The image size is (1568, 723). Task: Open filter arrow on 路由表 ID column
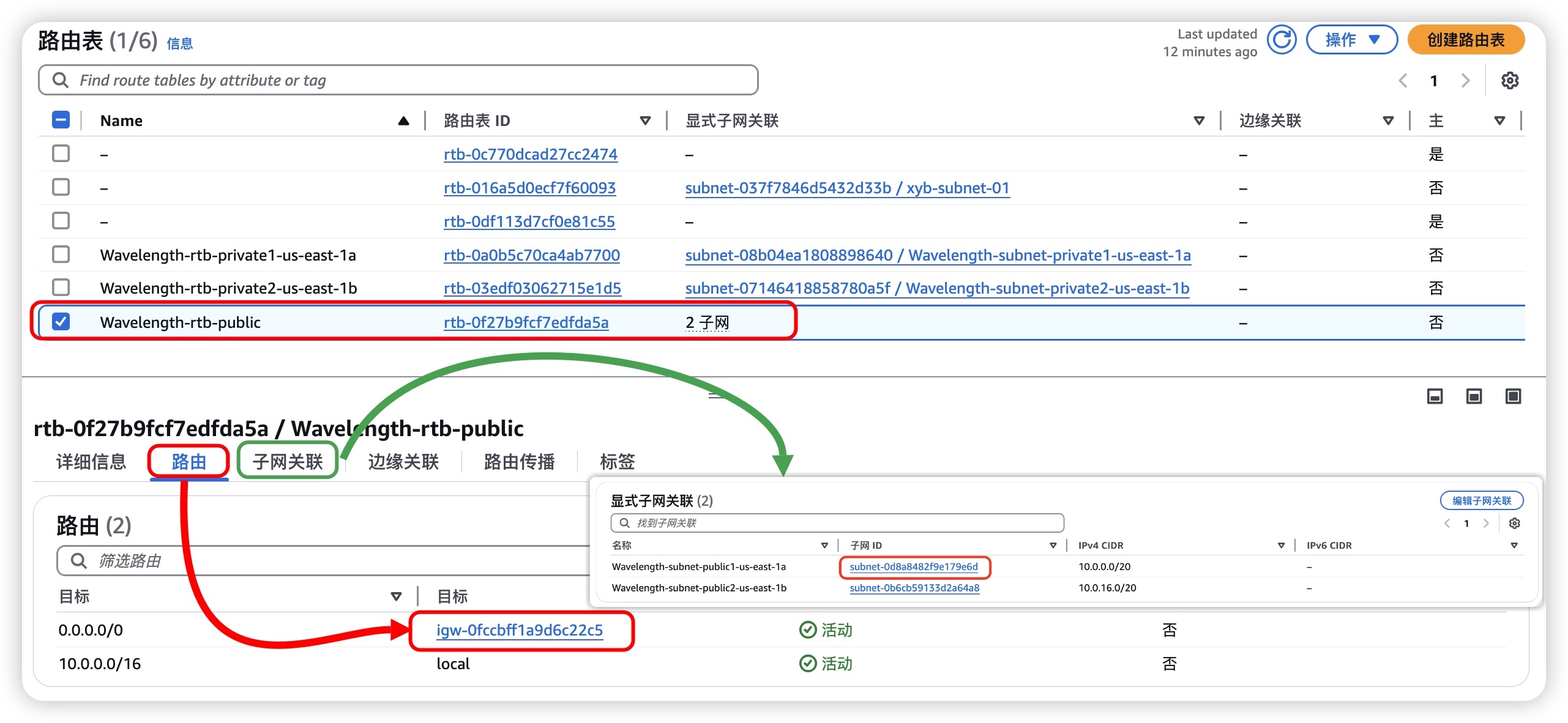(645, 120)
